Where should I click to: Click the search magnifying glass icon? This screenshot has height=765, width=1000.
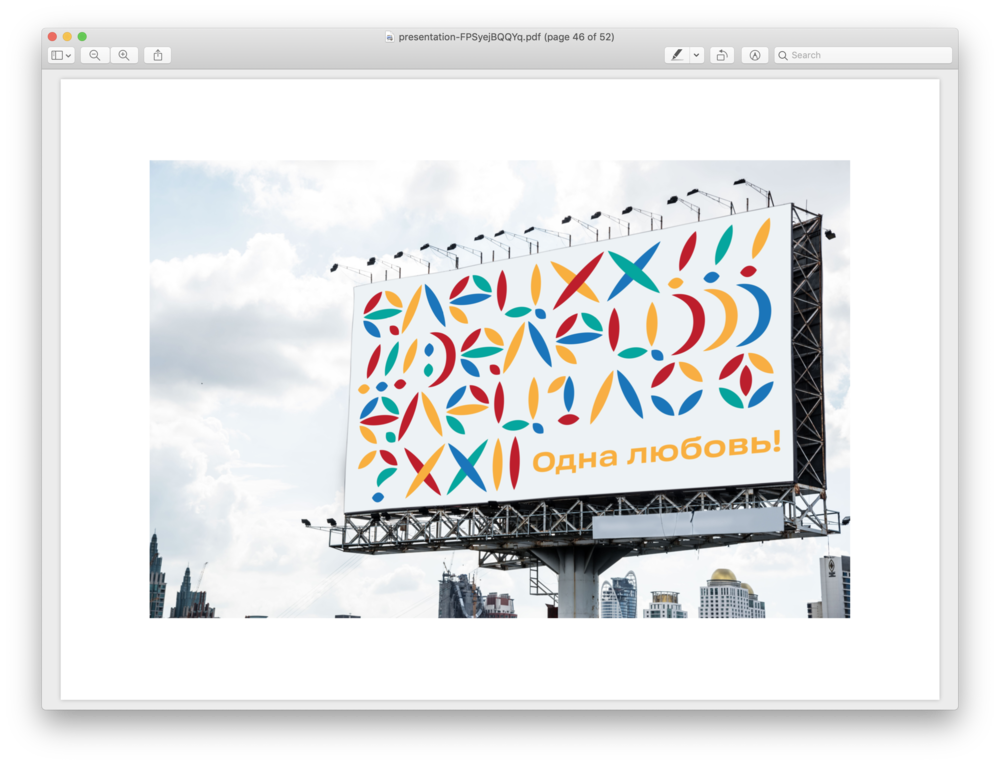[x=783, y=55]
